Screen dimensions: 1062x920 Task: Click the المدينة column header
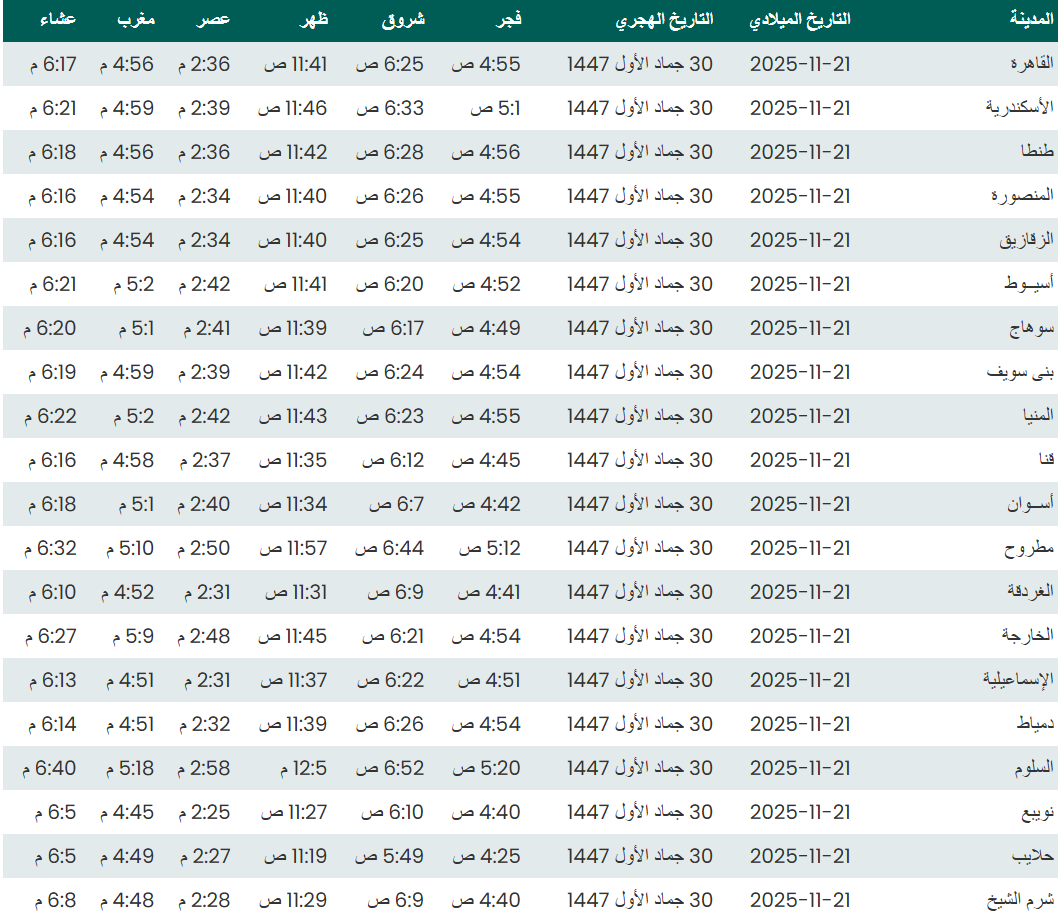click(1030, 20)
